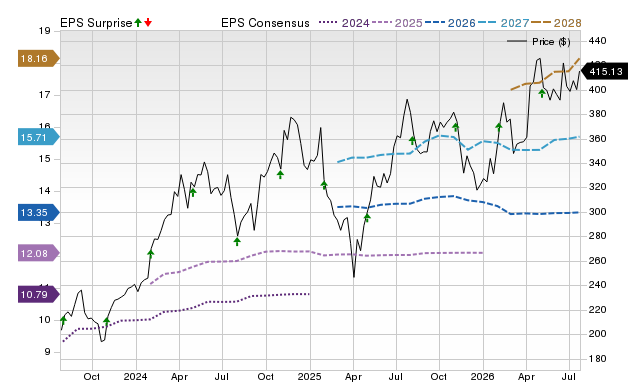Click the EPS Surprise legend title
640x382 pixels.
click(96, 23)
